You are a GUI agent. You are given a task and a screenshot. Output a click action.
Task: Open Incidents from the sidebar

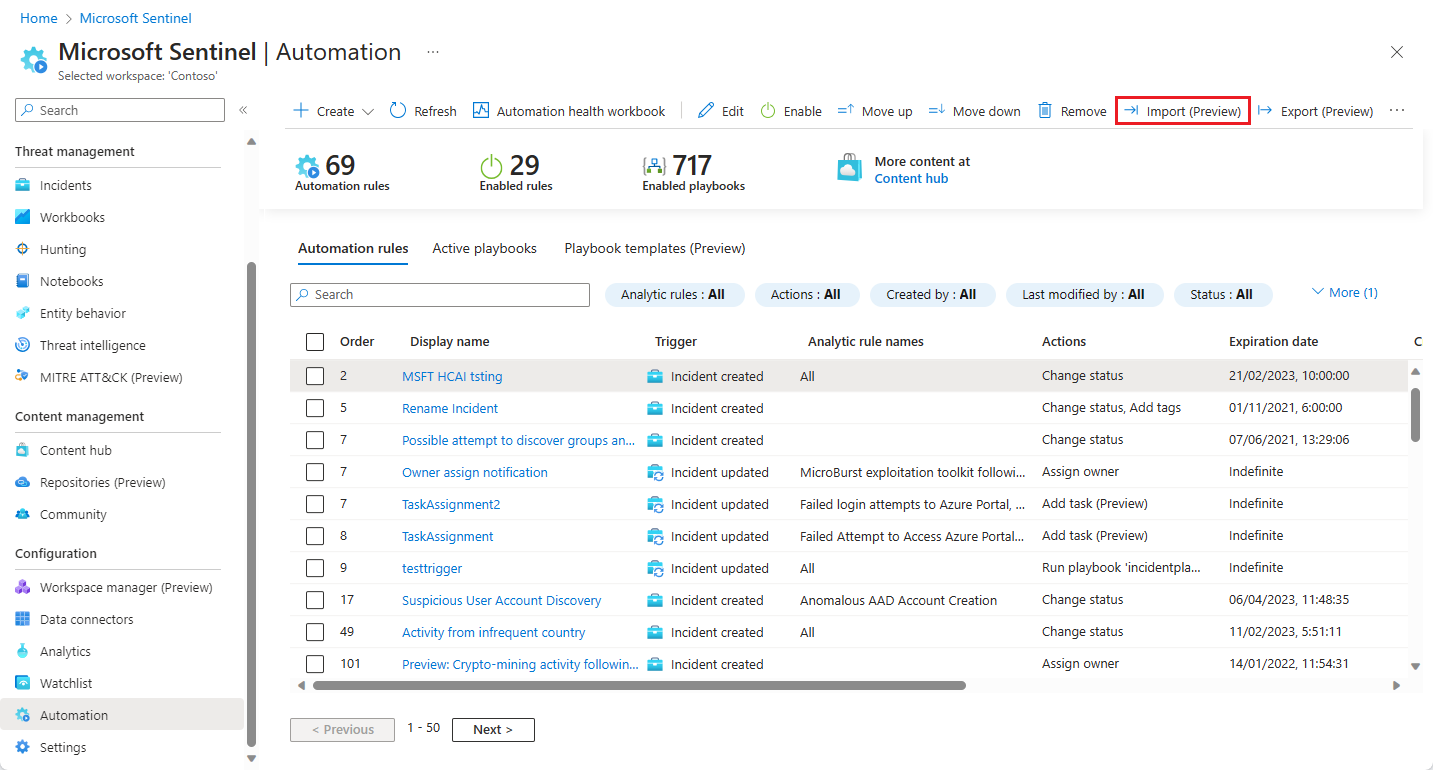(x=65, y=185)
